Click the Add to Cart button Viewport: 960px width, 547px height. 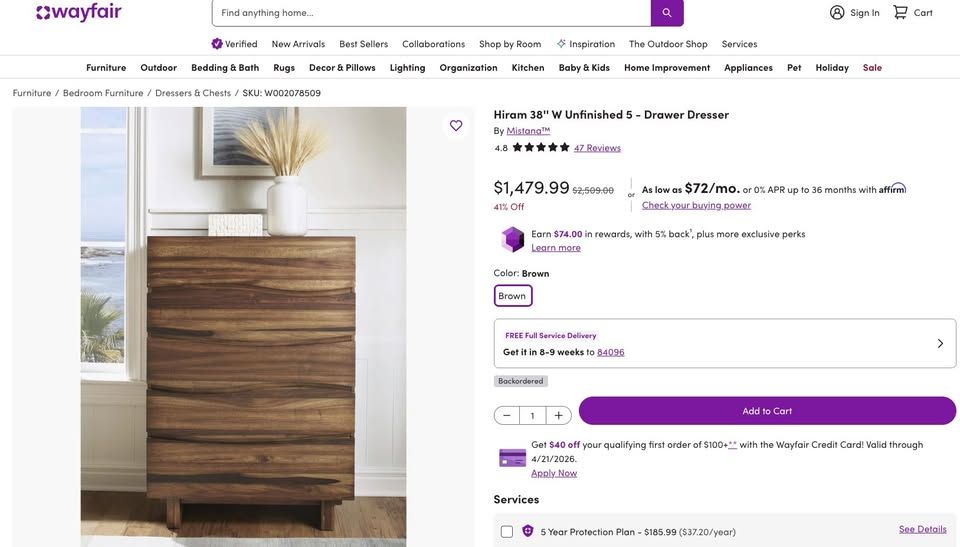(x=767, y=411)
